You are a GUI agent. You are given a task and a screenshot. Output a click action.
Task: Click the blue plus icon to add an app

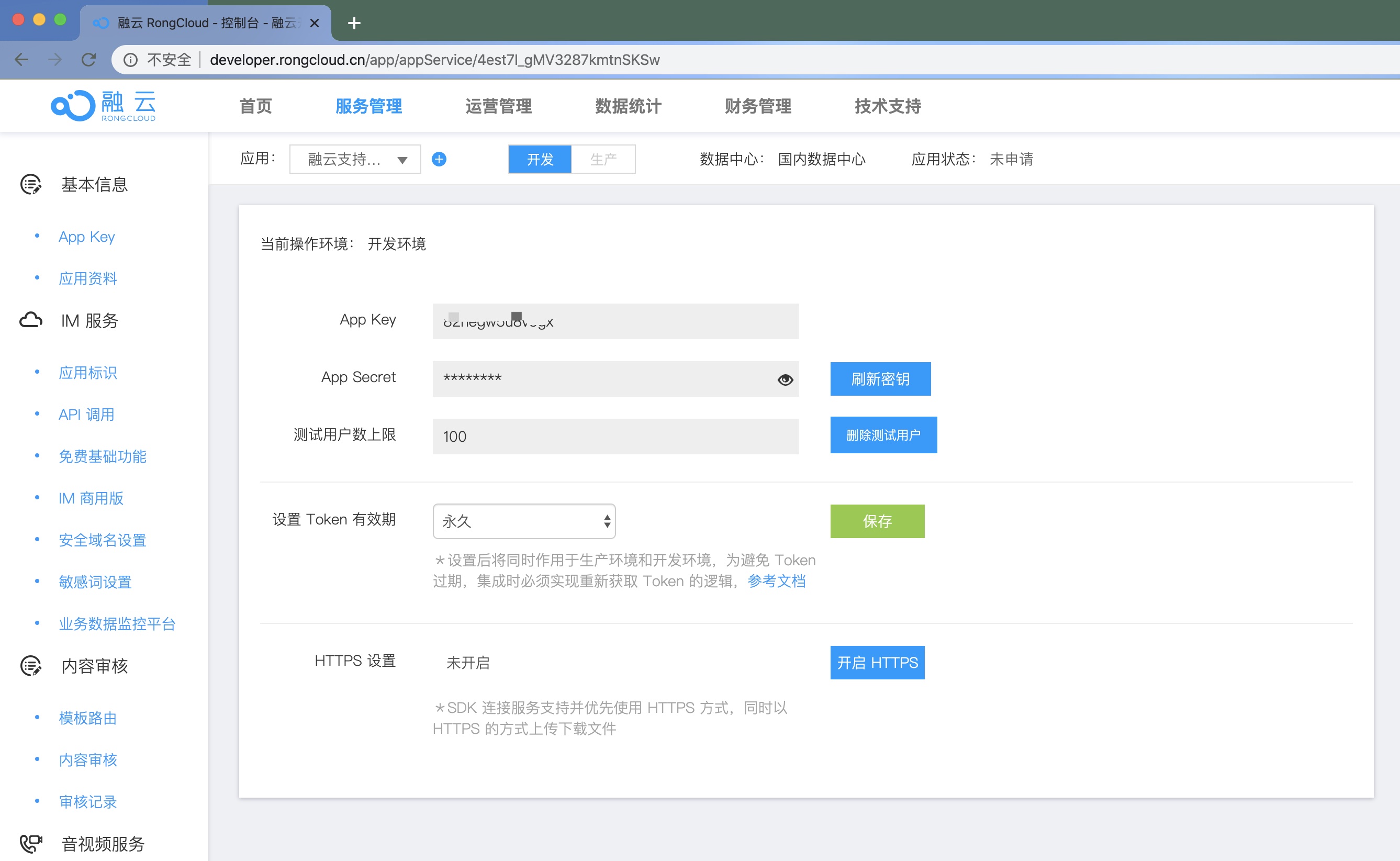click(x=439, y=159)
